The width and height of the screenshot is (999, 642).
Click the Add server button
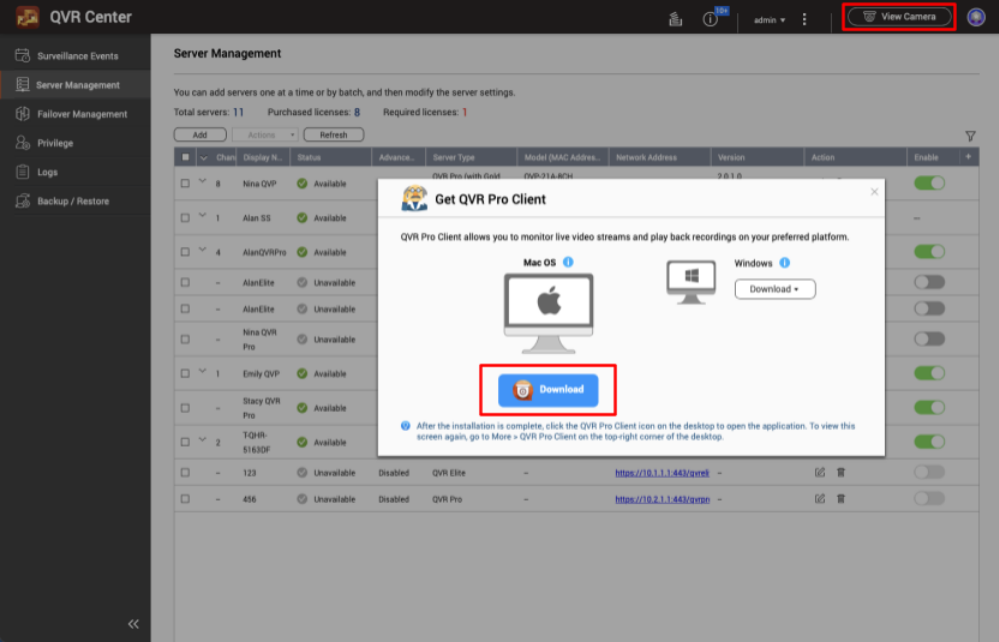[x=200, y=135]
